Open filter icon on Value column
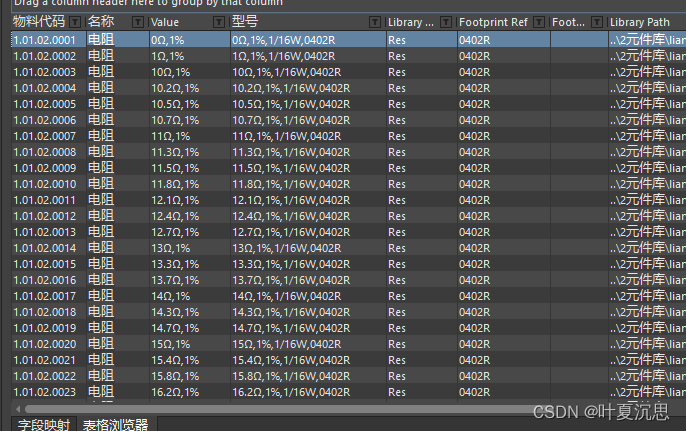 point(218,22)
